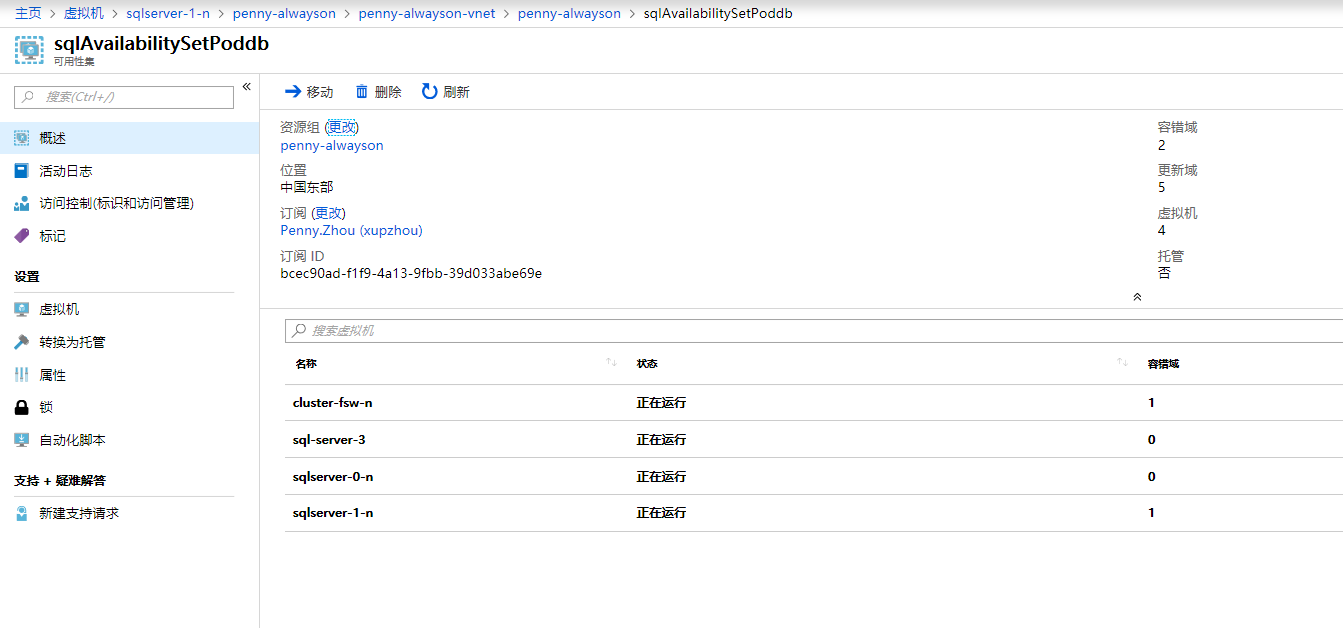Image resolution: width=1343 pixels, height=628 pixels.
Task: Click the Move arrow icon in toolbar
Action: click(293, 92)
